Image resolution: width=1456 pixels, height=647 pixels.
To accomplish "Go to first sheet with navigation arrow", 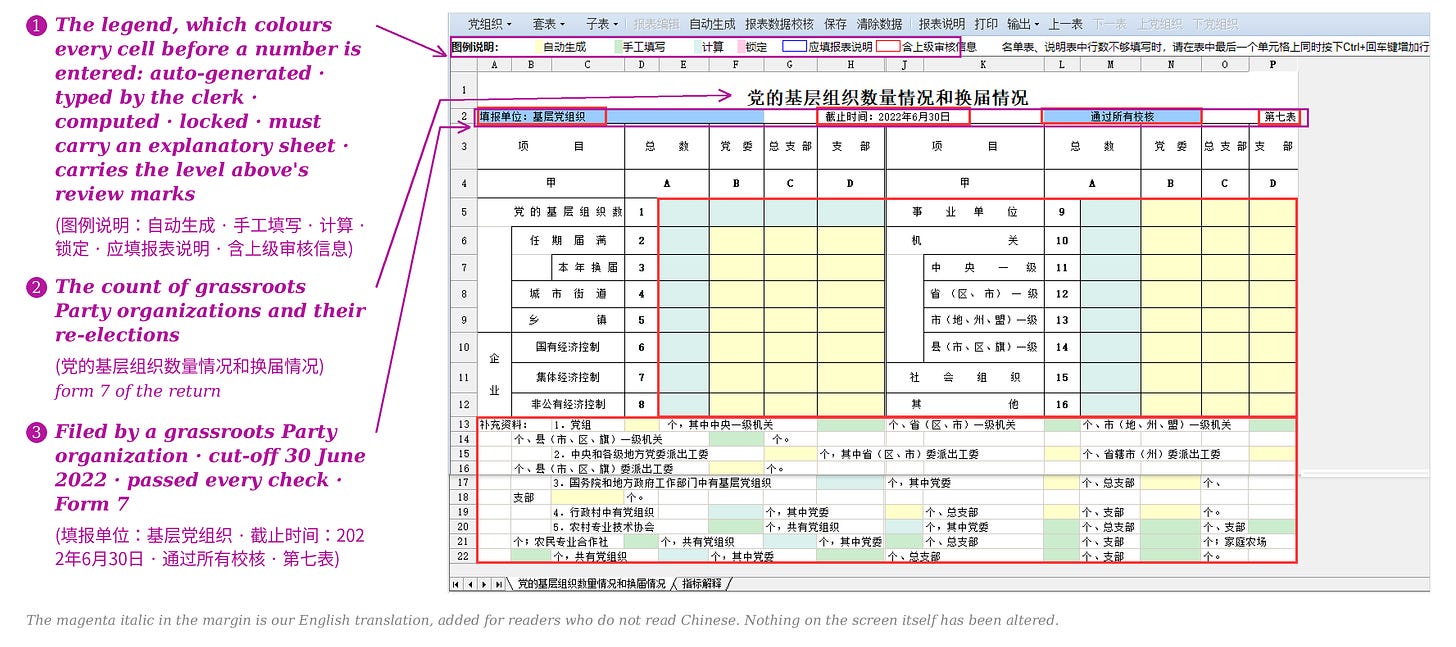I will 457,584.
